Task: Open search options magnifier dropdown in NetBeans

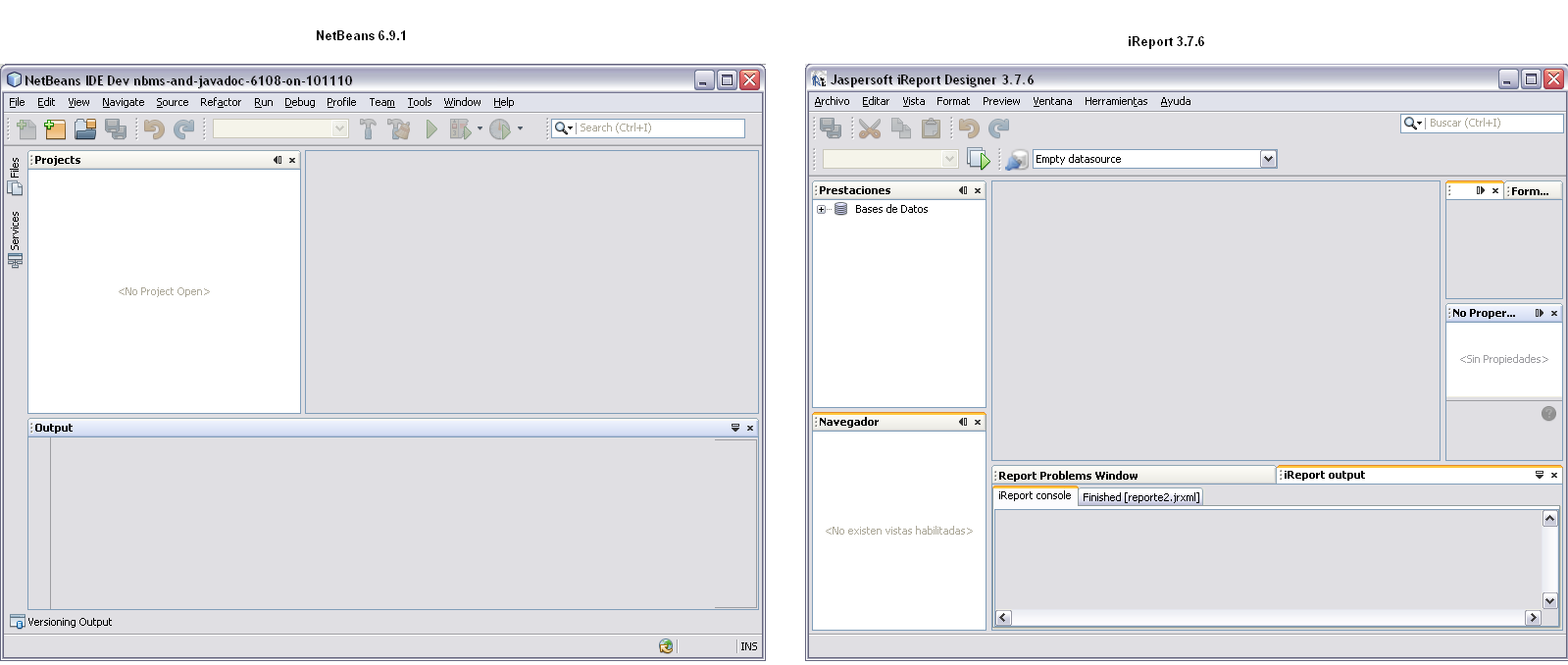Action: [x=563, y=128]
